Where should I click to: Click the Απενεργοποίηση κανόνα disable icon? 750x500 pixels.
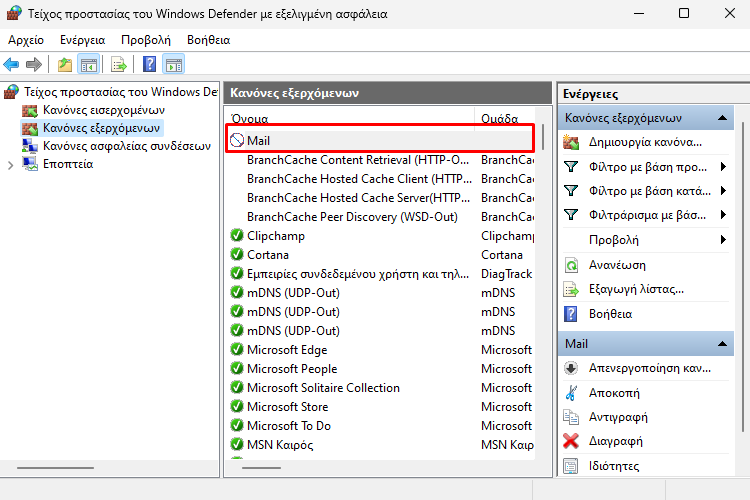coord(571,368)
